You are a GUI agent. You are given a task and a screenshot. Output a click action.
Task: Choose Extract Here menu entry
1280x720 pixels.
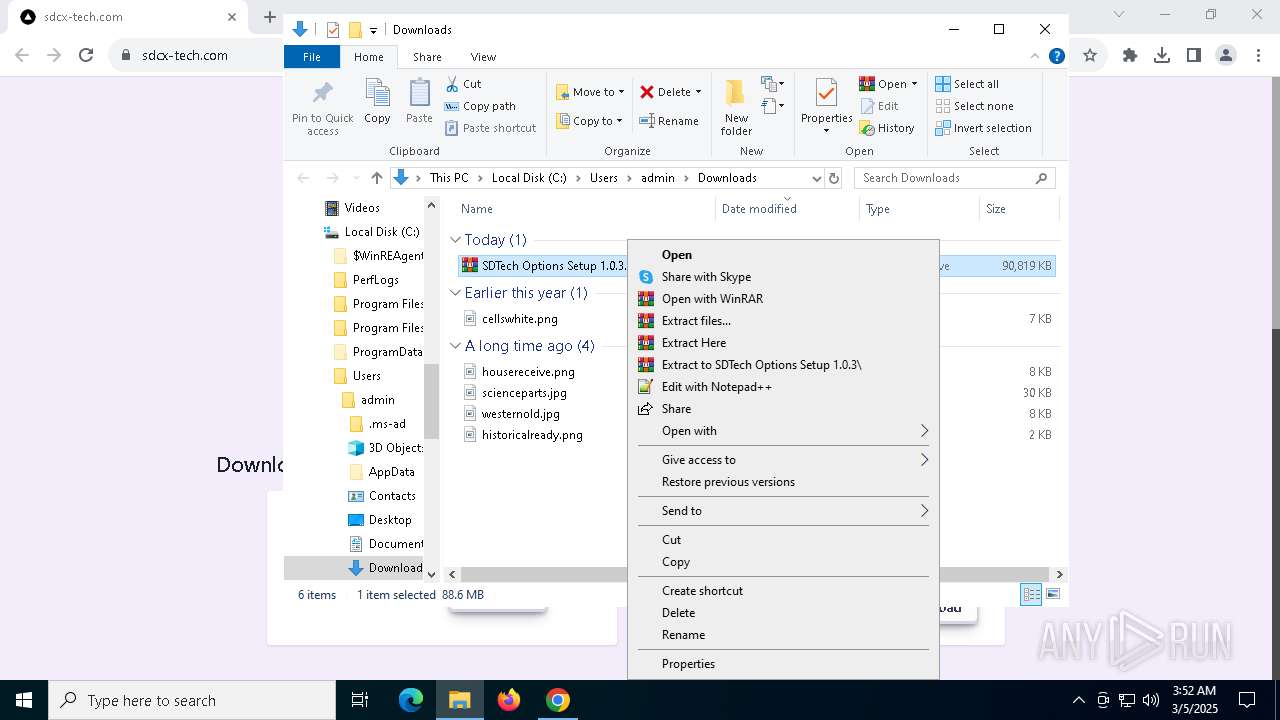tap(783, 343)
